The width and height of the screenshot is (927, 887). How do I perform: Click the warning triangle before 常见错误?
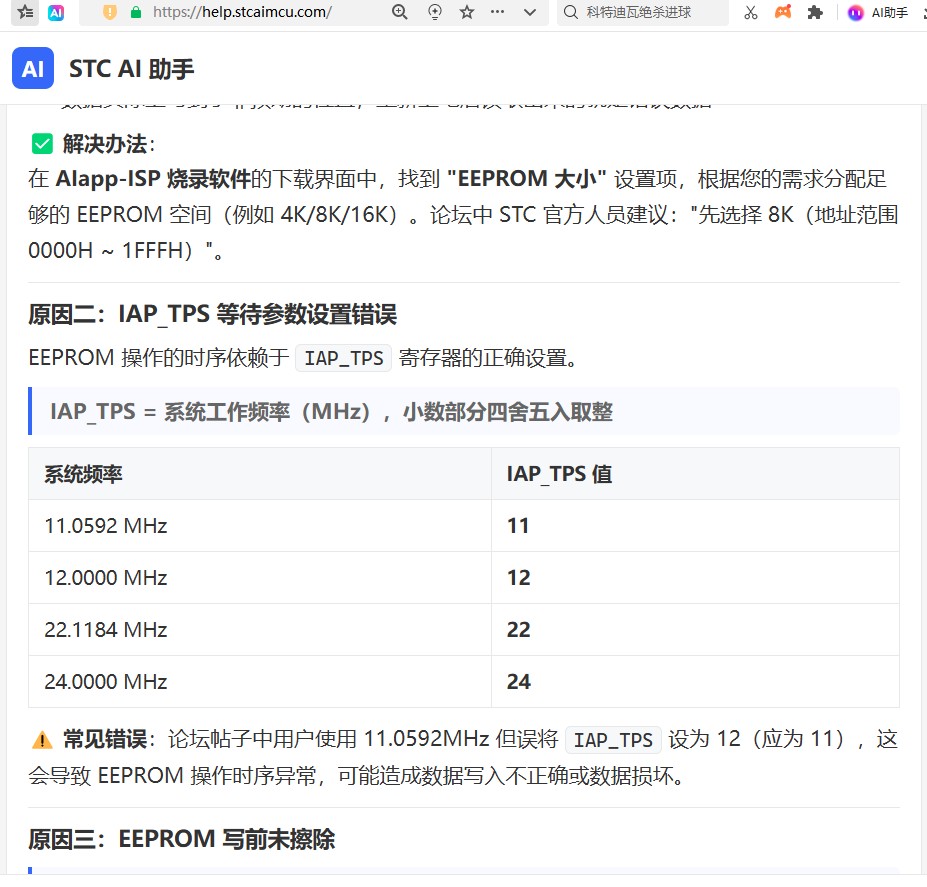[42, 740]
